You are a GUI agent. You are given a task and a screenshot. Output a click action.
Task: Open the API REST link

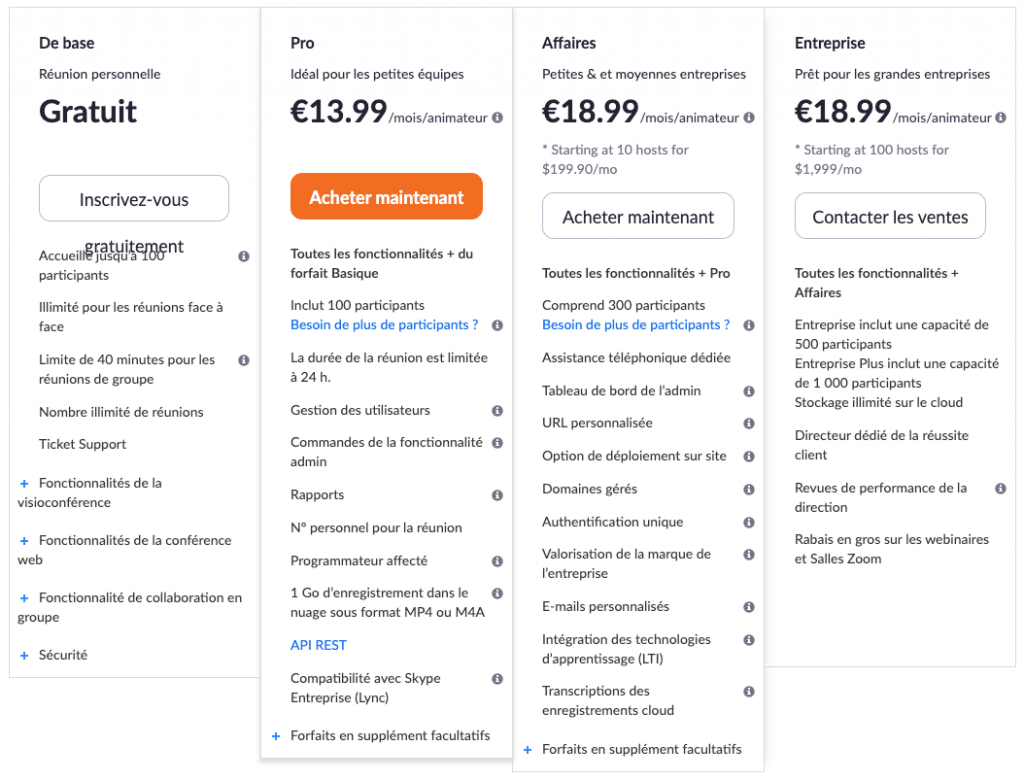[319, 645]
